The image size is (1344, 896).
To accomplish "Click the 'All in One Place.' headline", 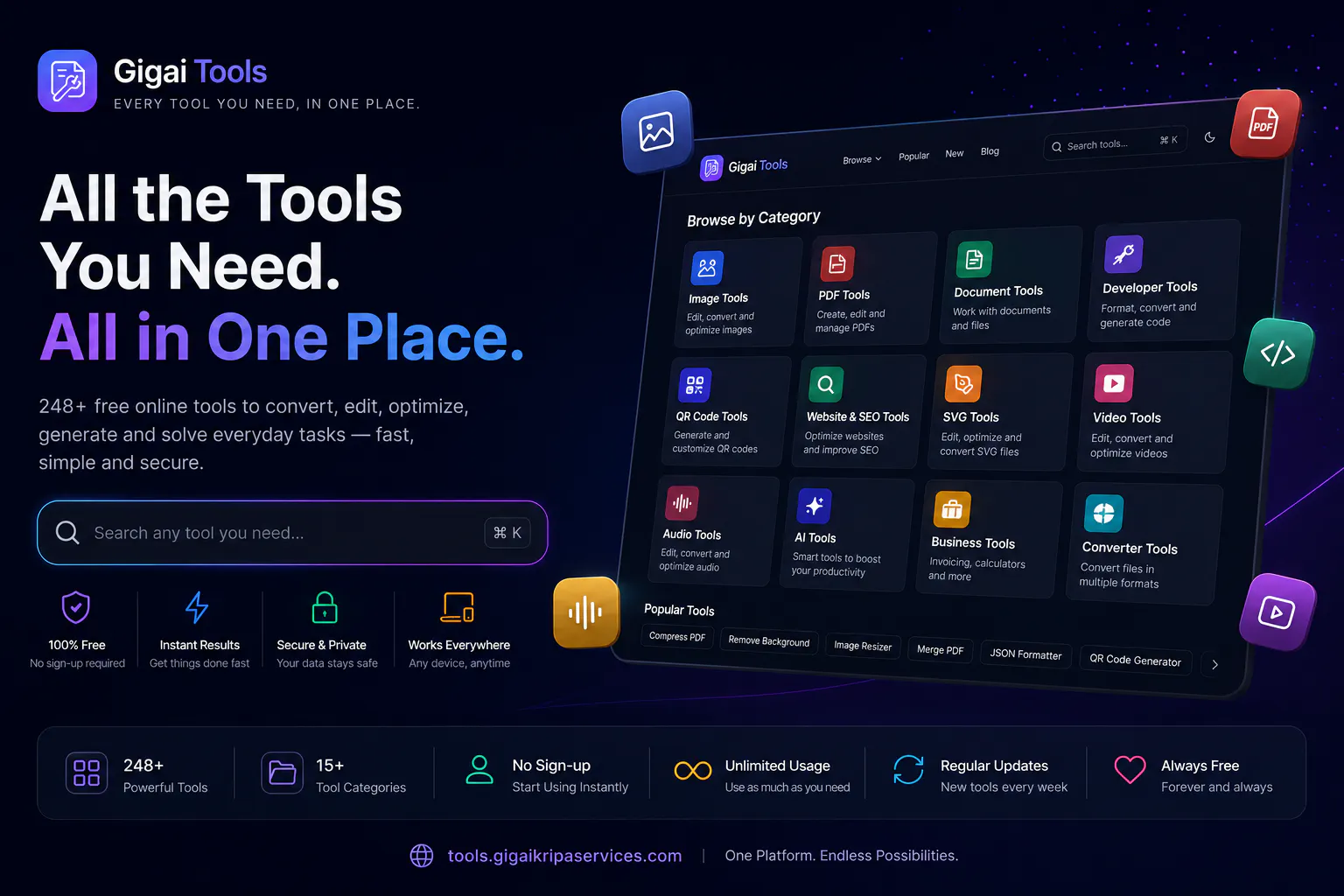I will tap(282, 338).
